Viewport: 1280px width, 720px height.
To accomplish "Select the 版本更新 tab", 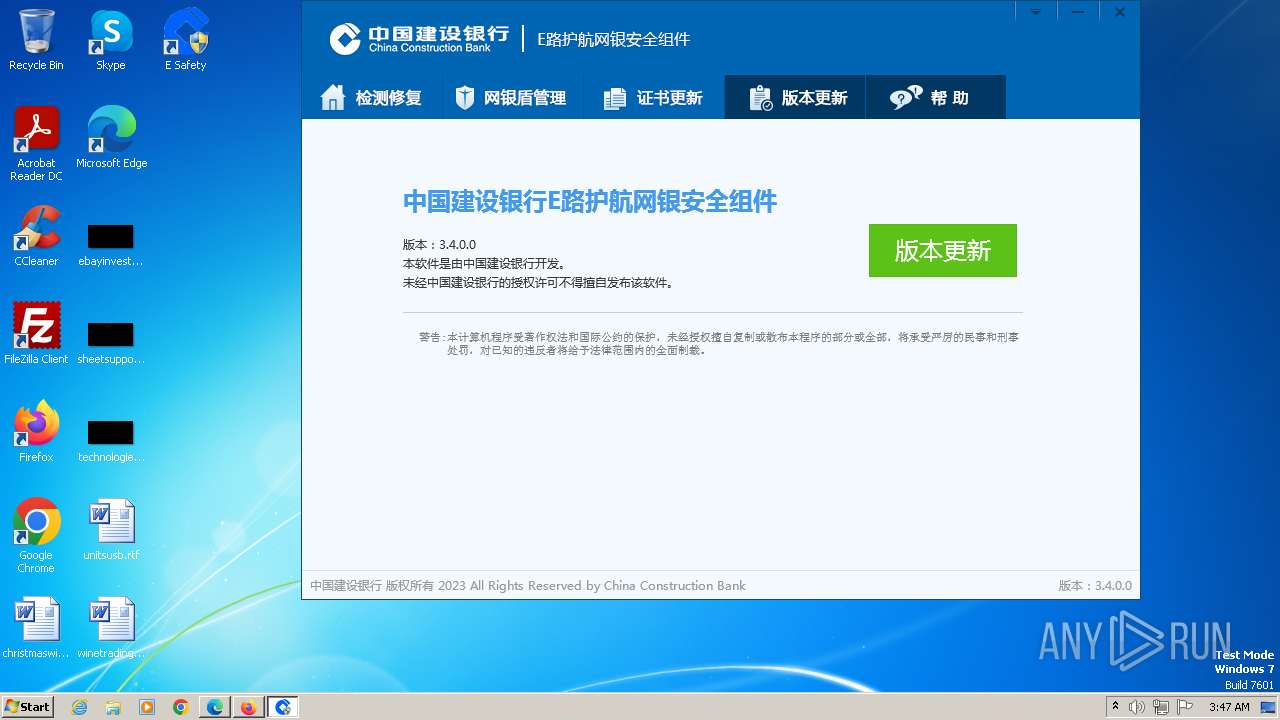I will coord(795,98).
